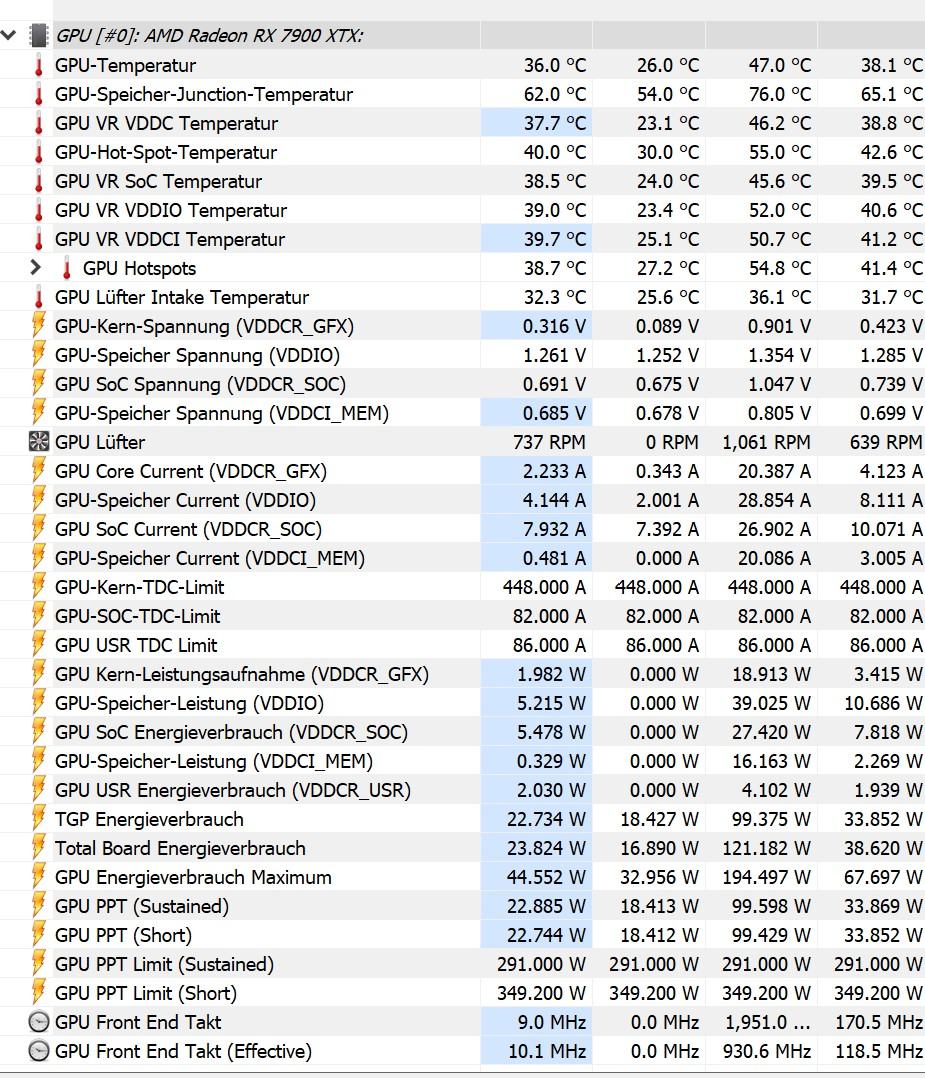Click the fan icon beside GPU Lüfter
Screen dimensions: 925x1078
point(39,441)
